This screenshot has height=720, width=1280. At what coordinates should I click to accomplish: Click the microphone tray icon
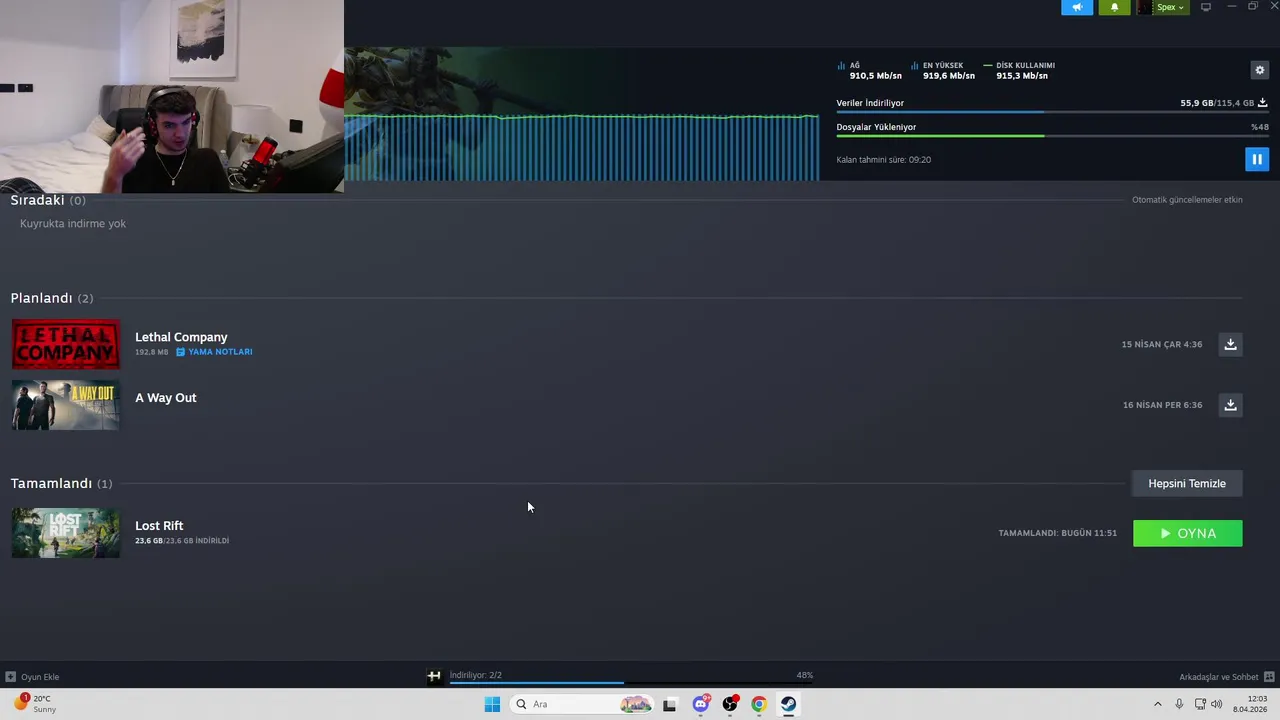[x=1179, y=704]
